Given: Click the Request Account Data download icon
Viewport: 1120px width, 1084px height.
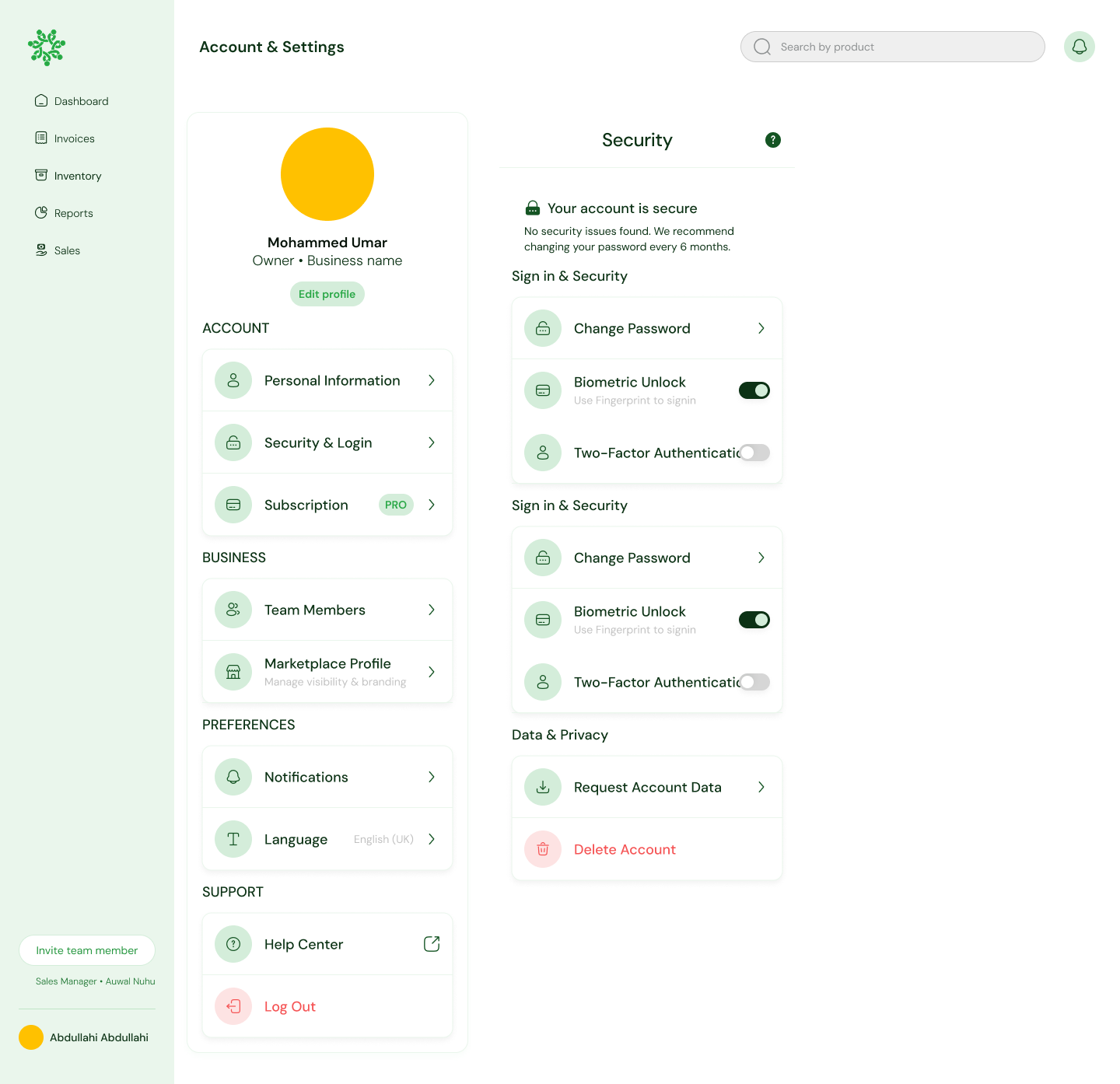Looking at the screenshot, I should coord(543,787).
